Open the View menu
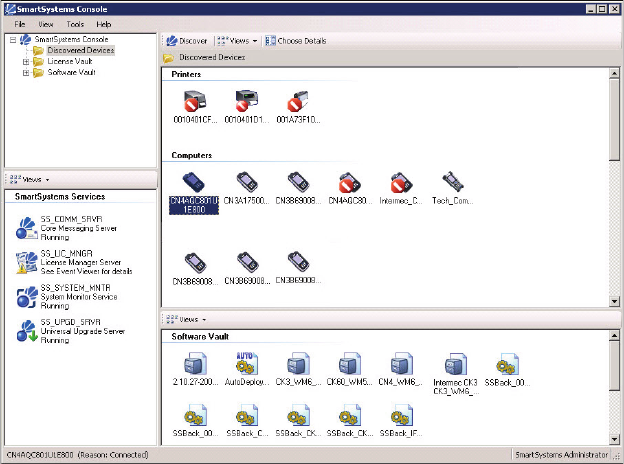The image size is (624, 464). [46, 24]
